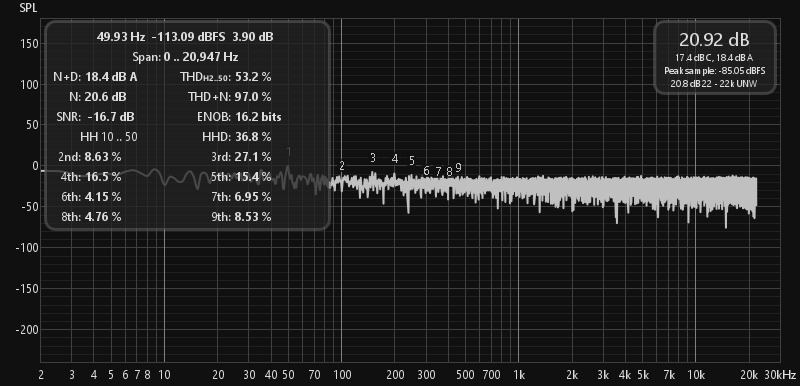Click the SNR -16.7 dB reading
Screen dimensions: 800x386
95,117
